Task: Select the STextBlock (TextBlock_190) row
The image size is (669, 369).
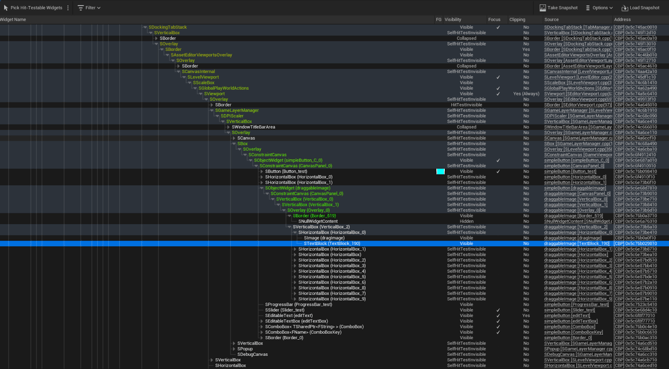Action: point(334,244)
